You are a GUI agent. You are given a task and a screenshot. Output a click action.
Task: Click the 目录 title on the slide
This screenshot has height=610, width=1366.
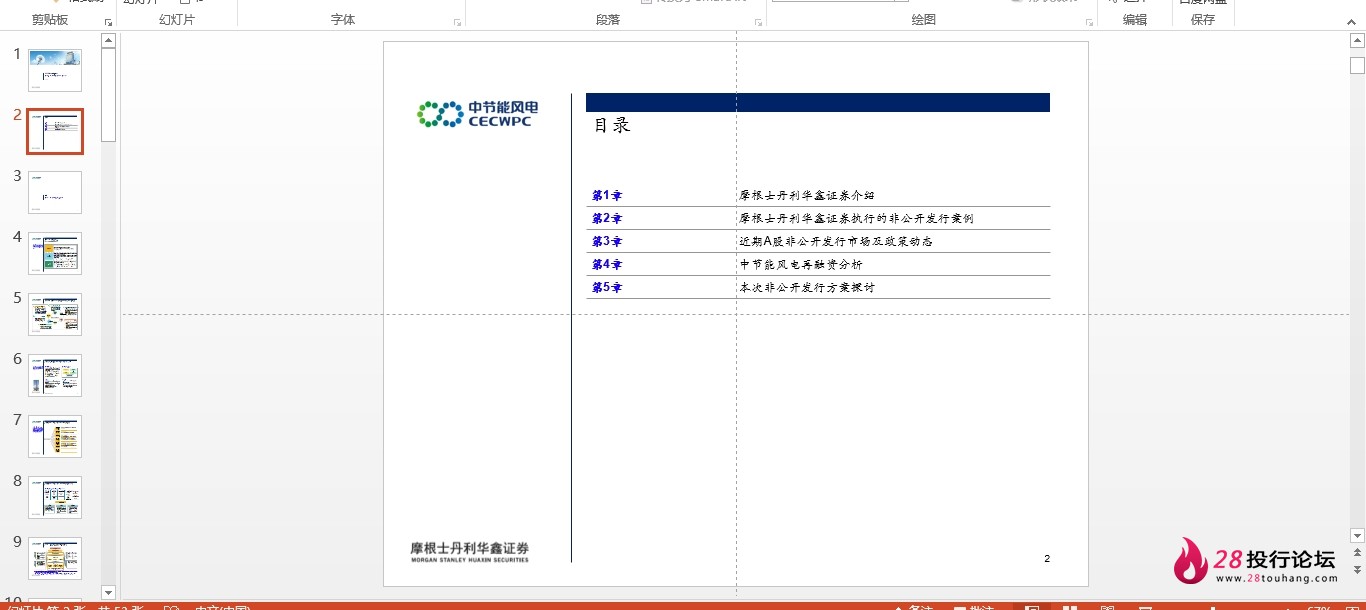pos(612,126)
